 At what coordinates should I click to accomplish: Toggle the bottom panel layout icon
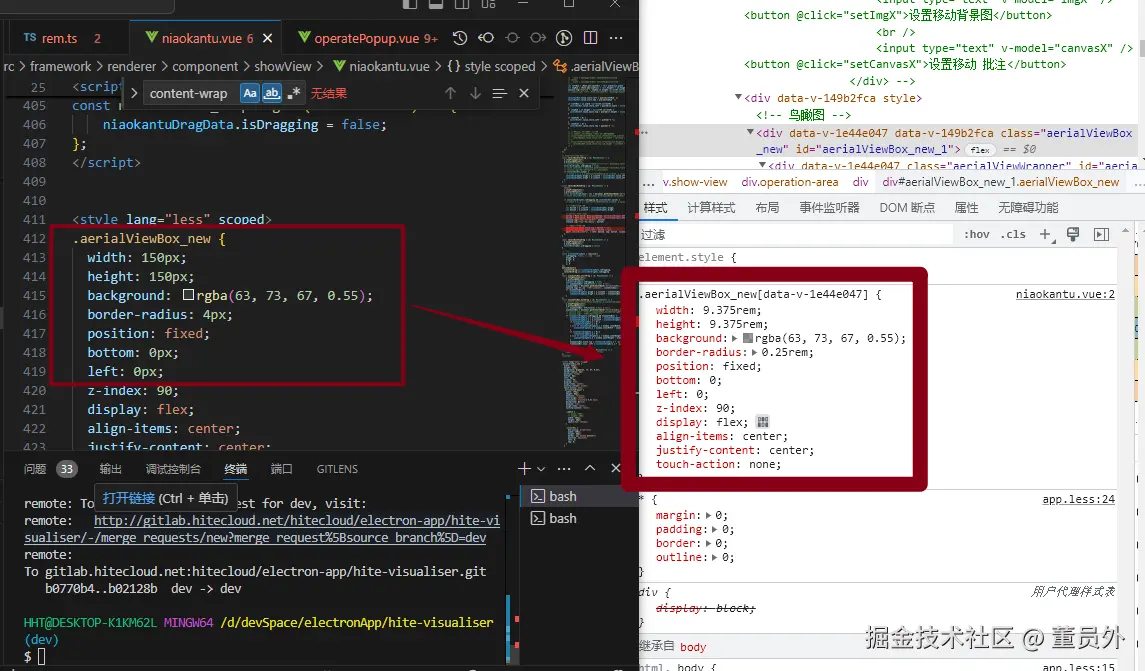pos(436,4)
